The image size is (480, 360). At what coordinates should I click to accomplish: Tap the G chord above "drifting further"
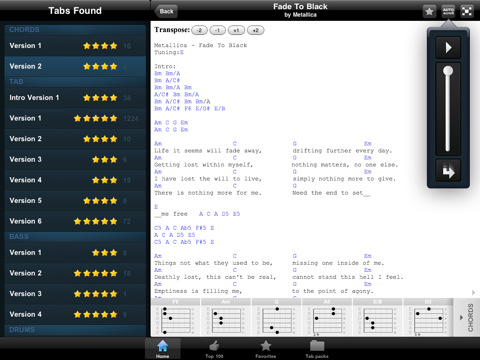295,144
